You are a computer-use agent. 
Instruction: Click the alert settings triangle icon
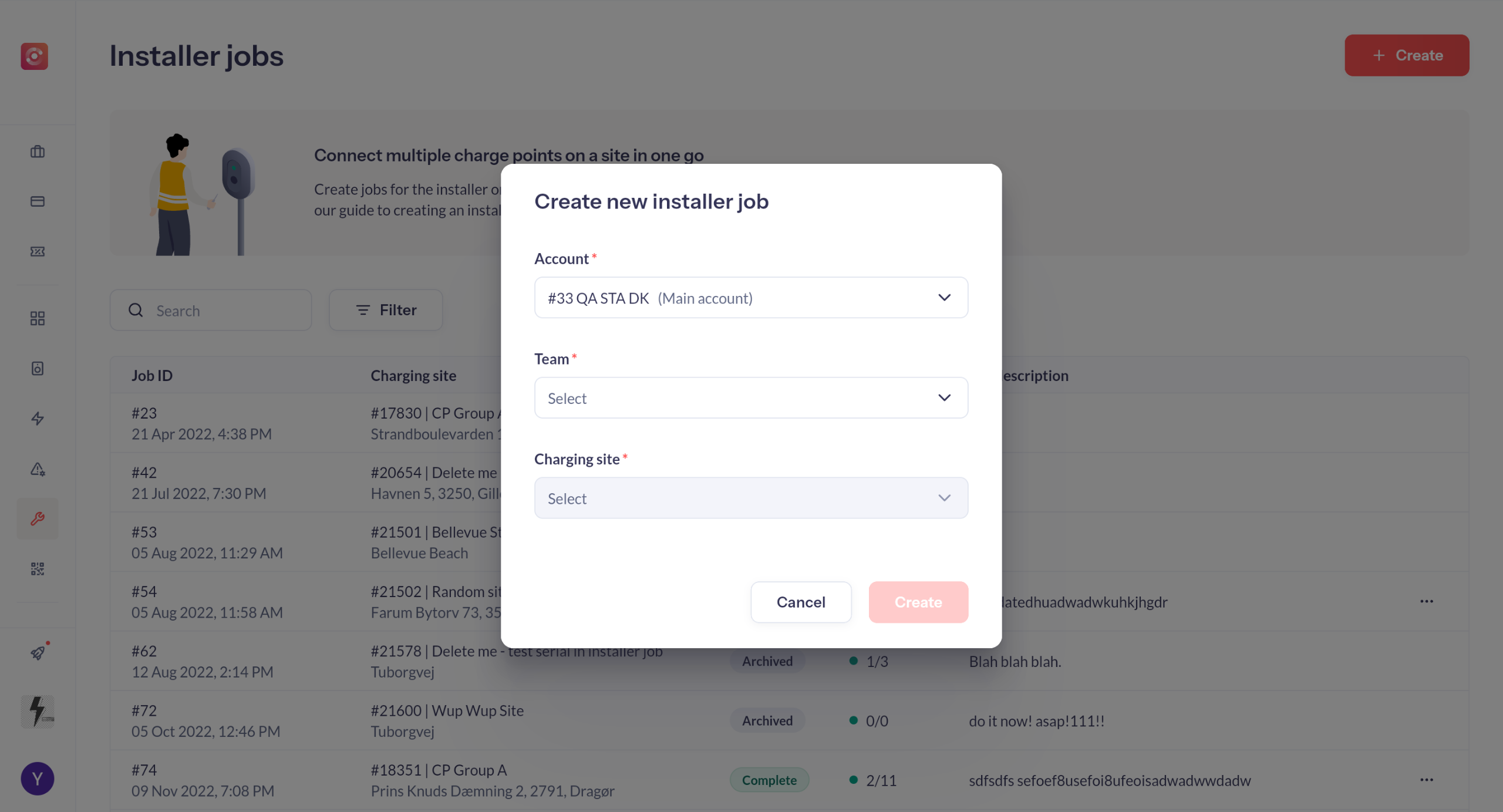pyautogui.click(x=38, y=469)
